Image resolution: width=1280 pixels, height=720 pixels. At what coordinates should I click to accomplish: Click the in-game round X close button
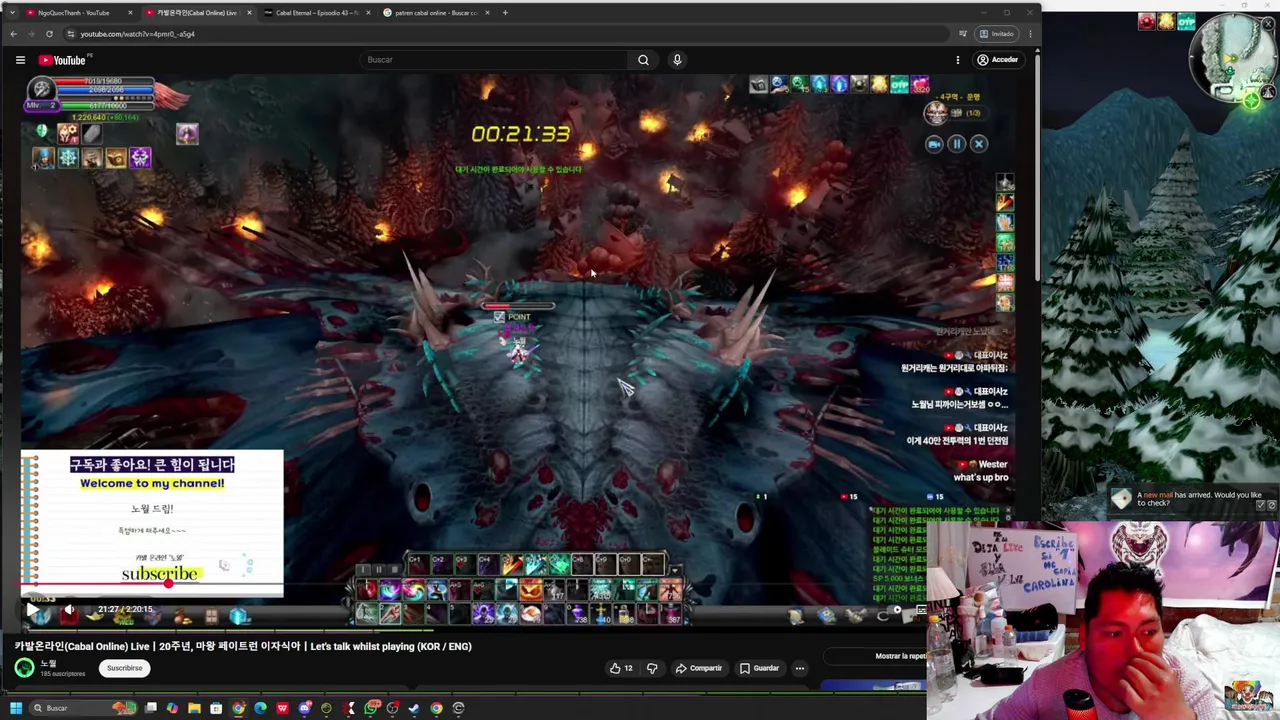979,144
